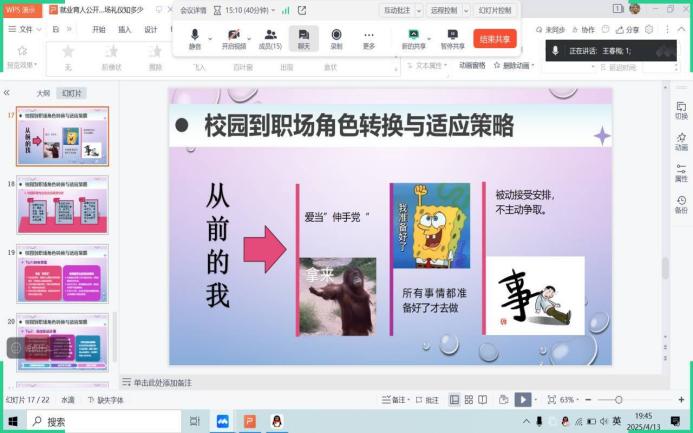The height and width of the screenshot is (433, 693).
Task: Open the Windows Start menu
Action: tap(11, 421)
